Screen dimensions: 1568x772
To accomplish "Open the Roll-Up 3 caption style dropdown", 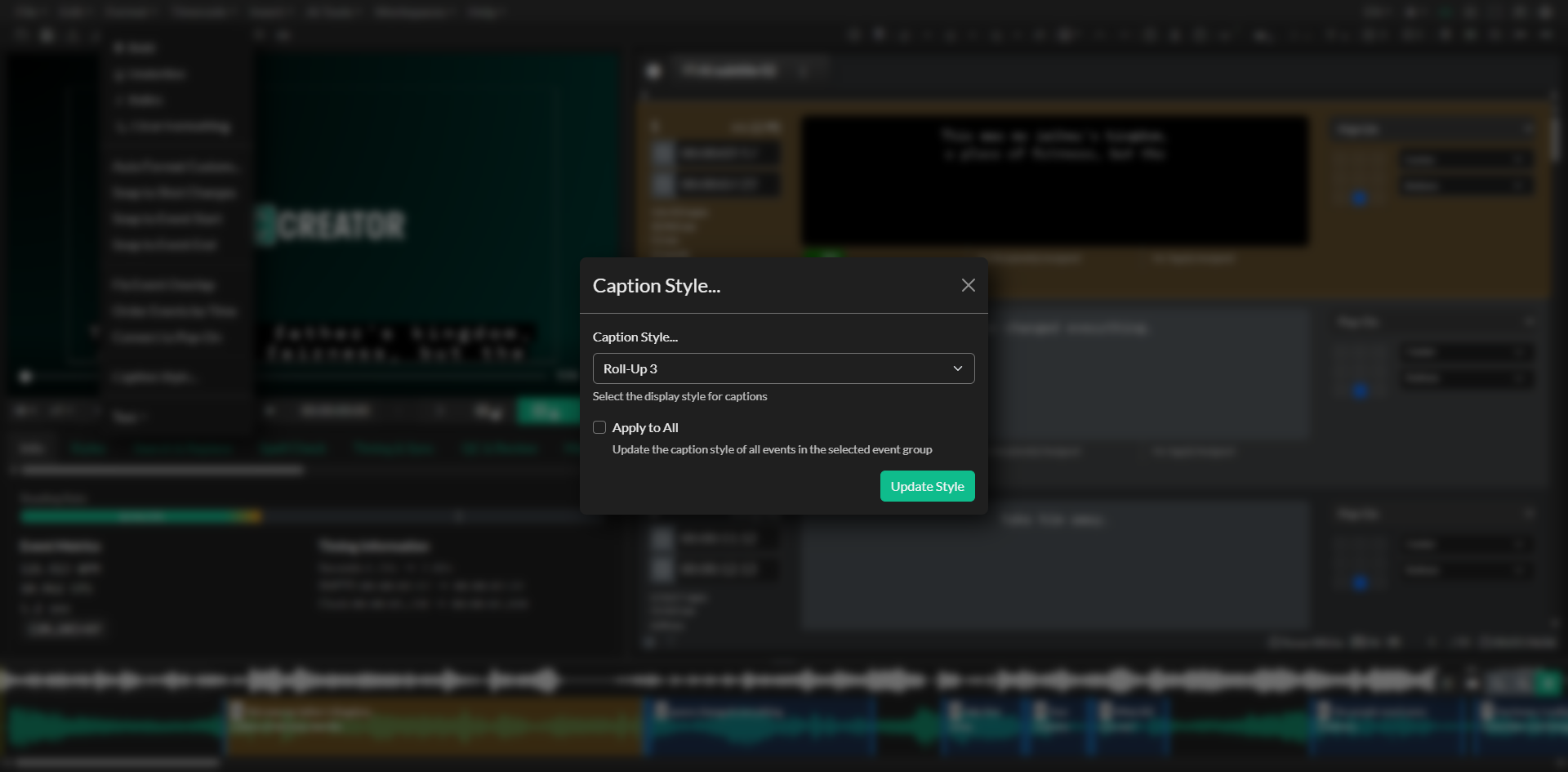I will [782, 368].
